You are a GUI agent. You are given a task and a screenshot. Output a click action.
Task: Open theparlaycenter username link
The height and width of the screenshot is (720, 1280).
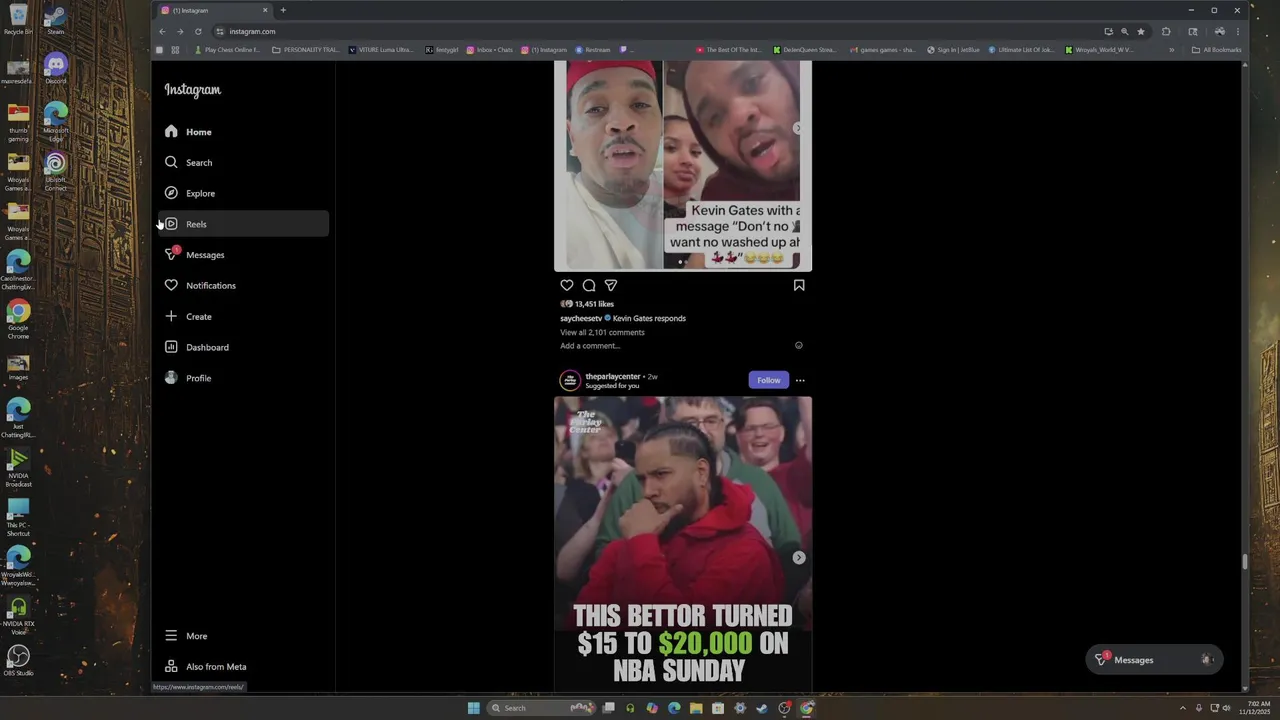613,376
